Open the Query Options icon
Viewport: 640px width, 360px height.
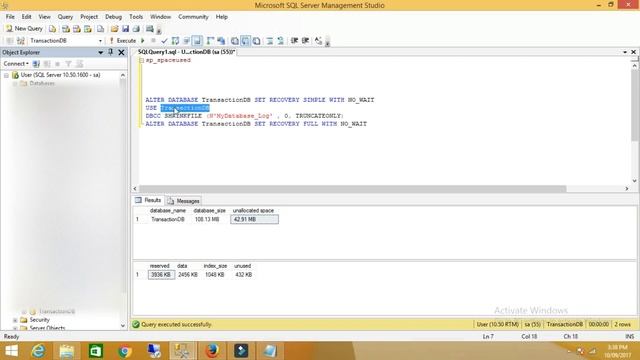click(187, 41)
